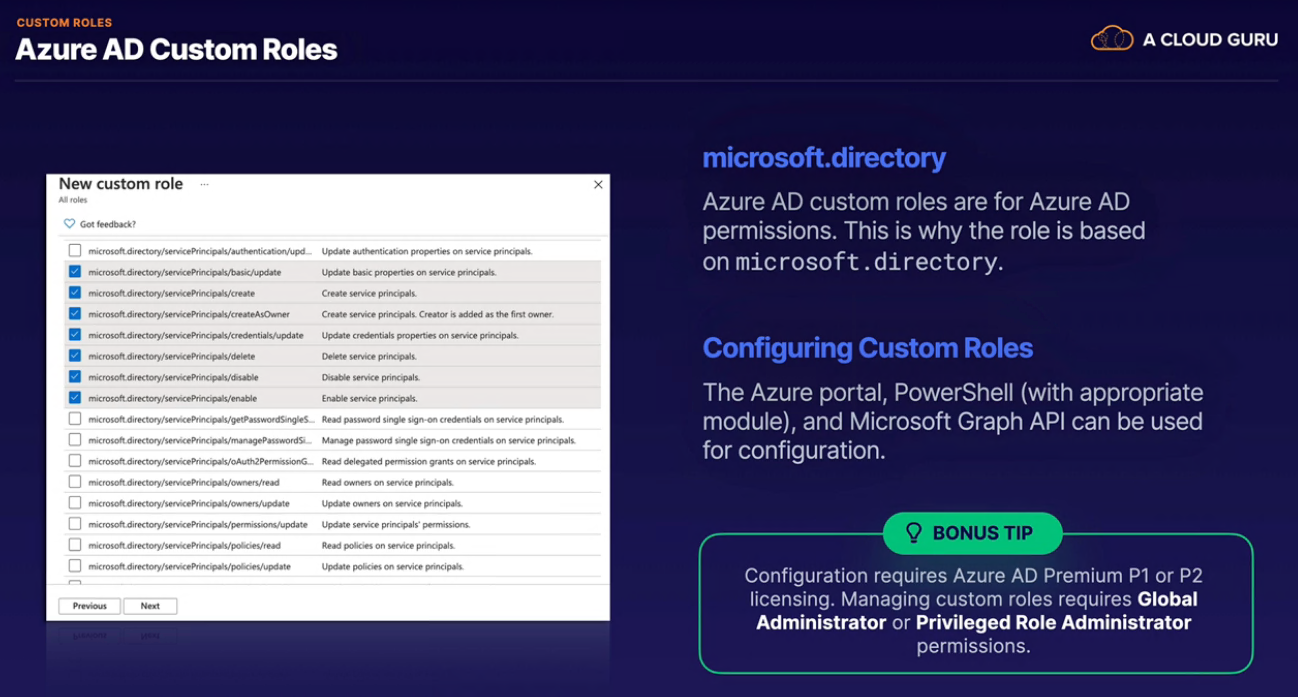Untick the servicePrincipals/createAsOwner checkbox
Screen dimensions: 1298x697
point(75,314)
